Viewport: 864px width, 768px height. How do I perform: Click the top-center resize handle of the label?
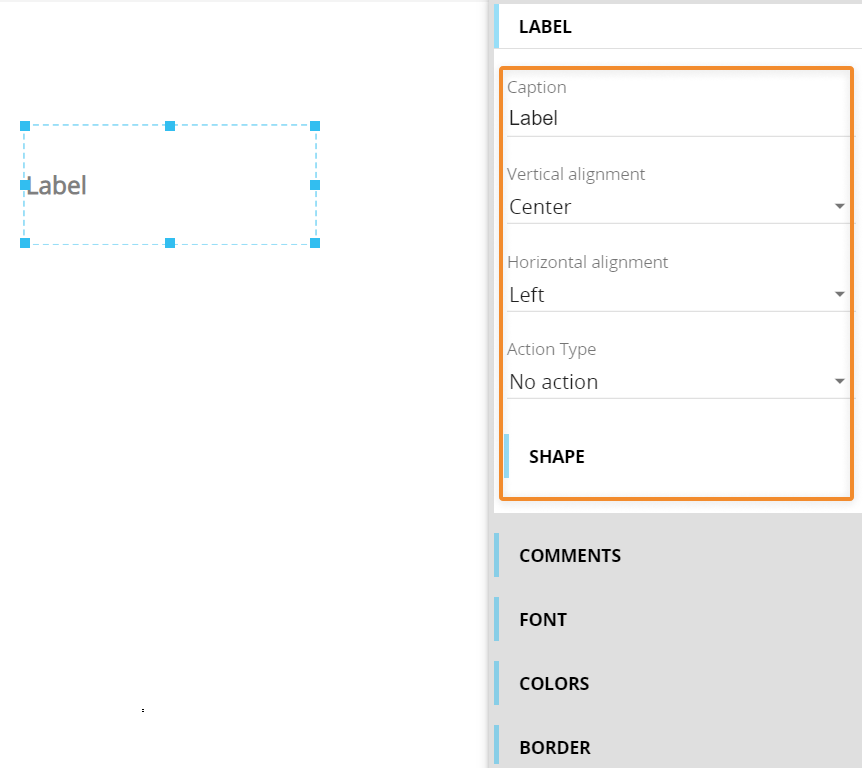[x=170, y=126]
